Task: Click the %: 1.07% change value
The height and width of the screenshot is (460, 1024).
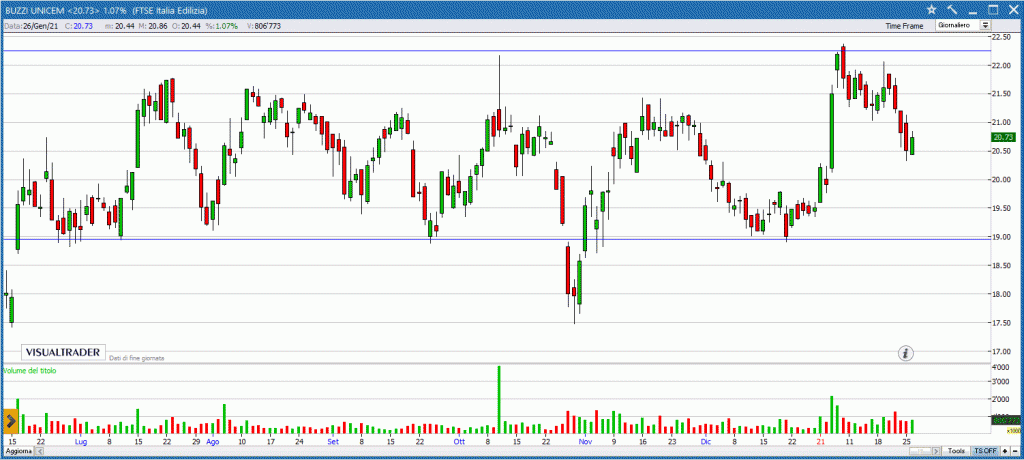Action: pos(222,25)
